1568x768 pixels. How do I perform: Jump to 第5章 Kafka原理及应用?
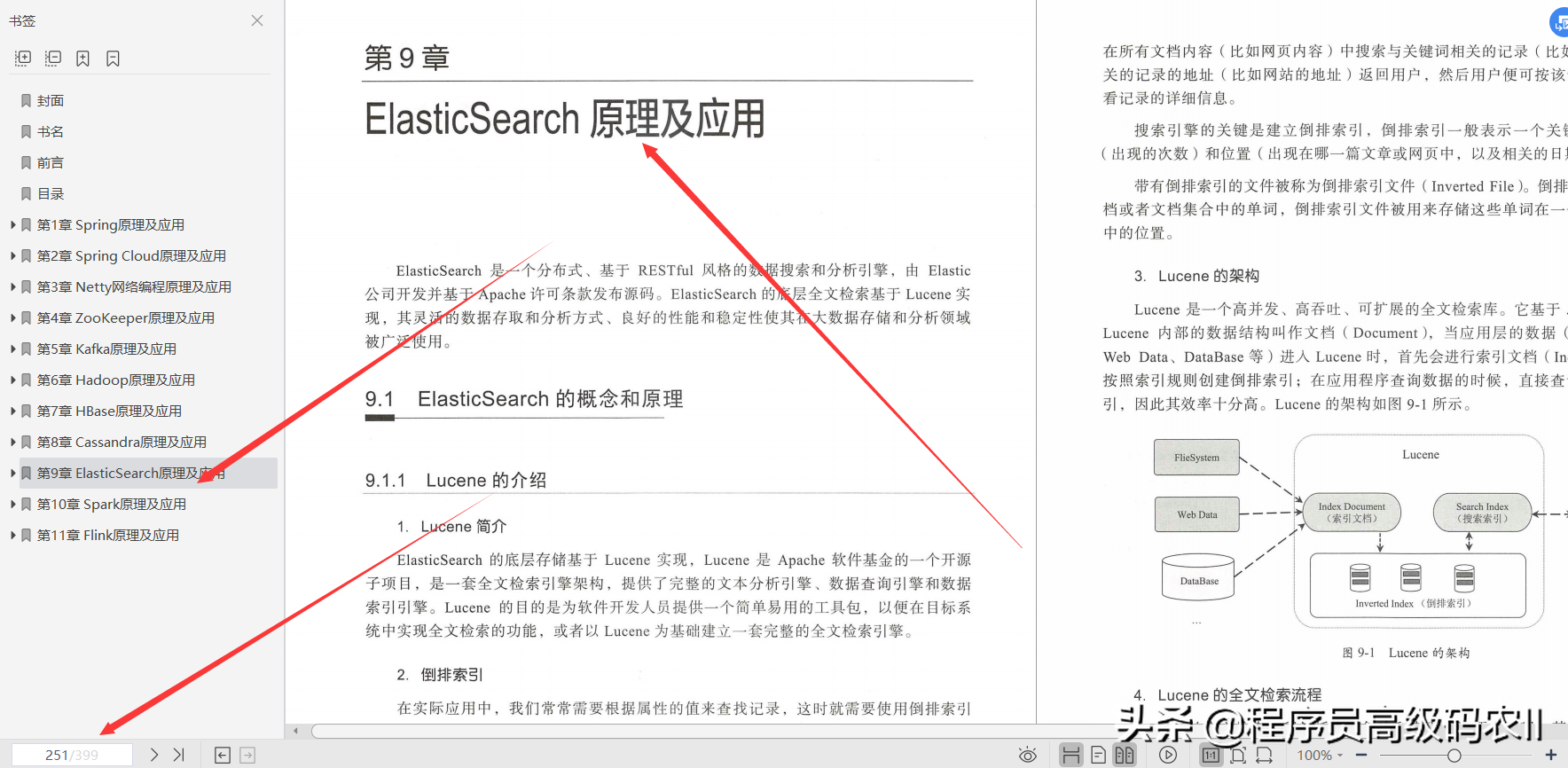click(x=106, y=349)
